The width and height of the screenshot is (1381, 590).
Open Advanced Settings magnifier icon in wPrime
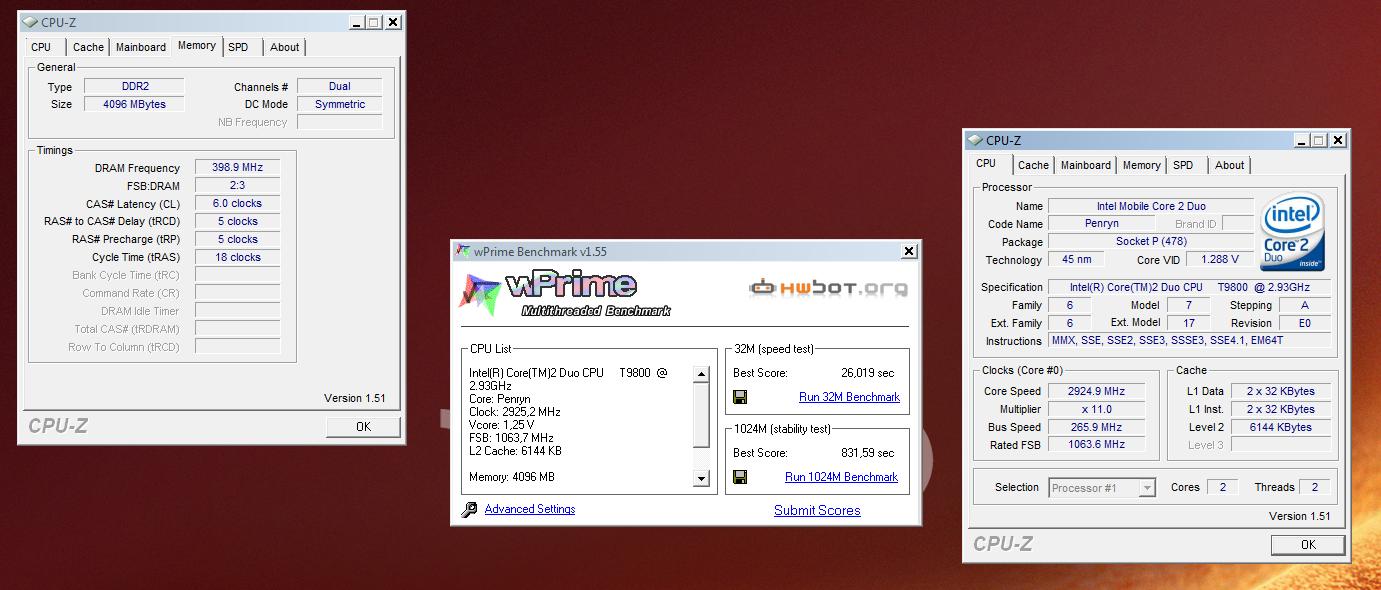[x=469, y=510]
